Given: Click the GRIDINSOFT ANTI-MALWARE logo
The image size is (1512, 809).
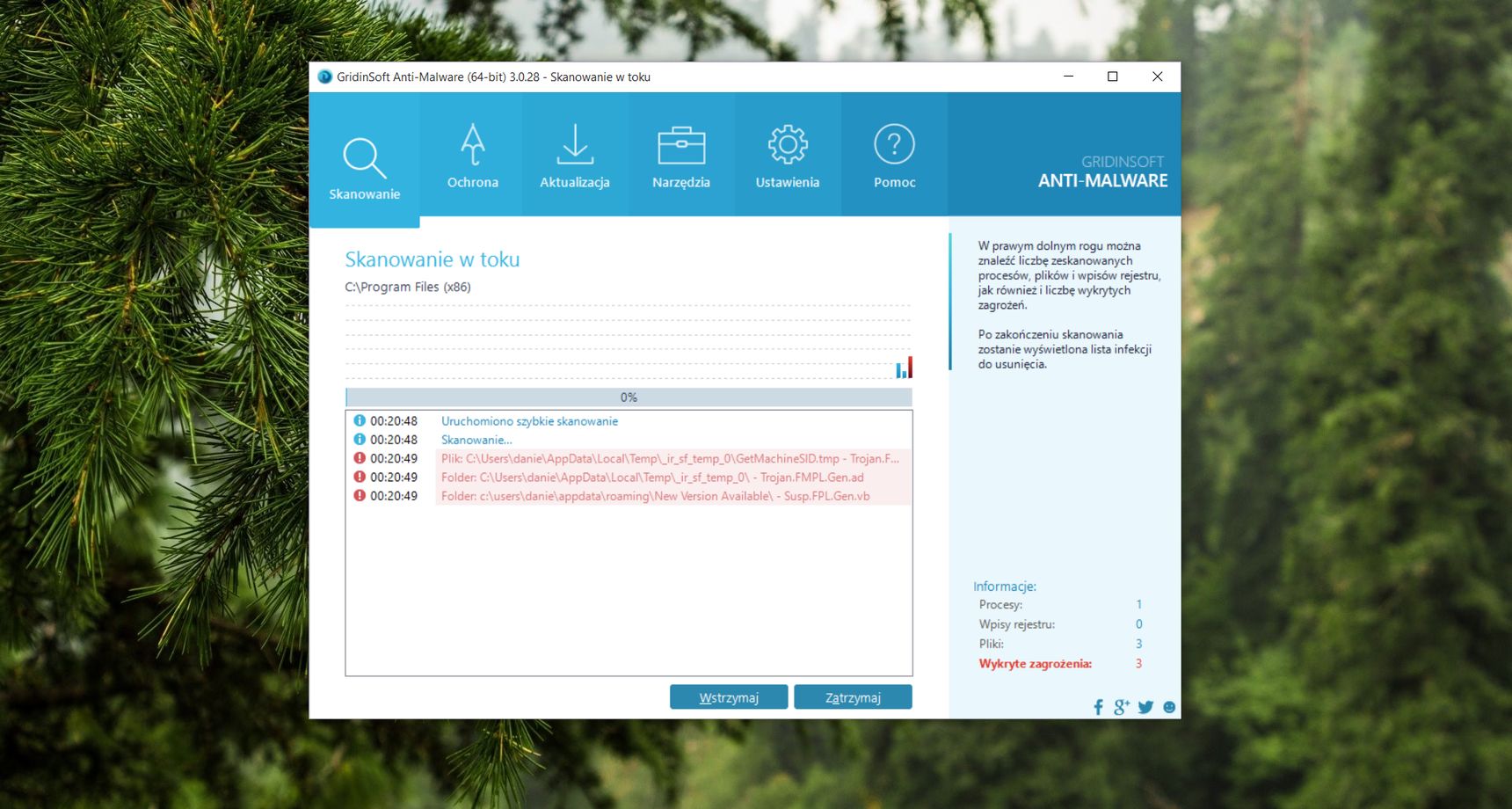Looking at the screenshot, I should point(1102,172).
